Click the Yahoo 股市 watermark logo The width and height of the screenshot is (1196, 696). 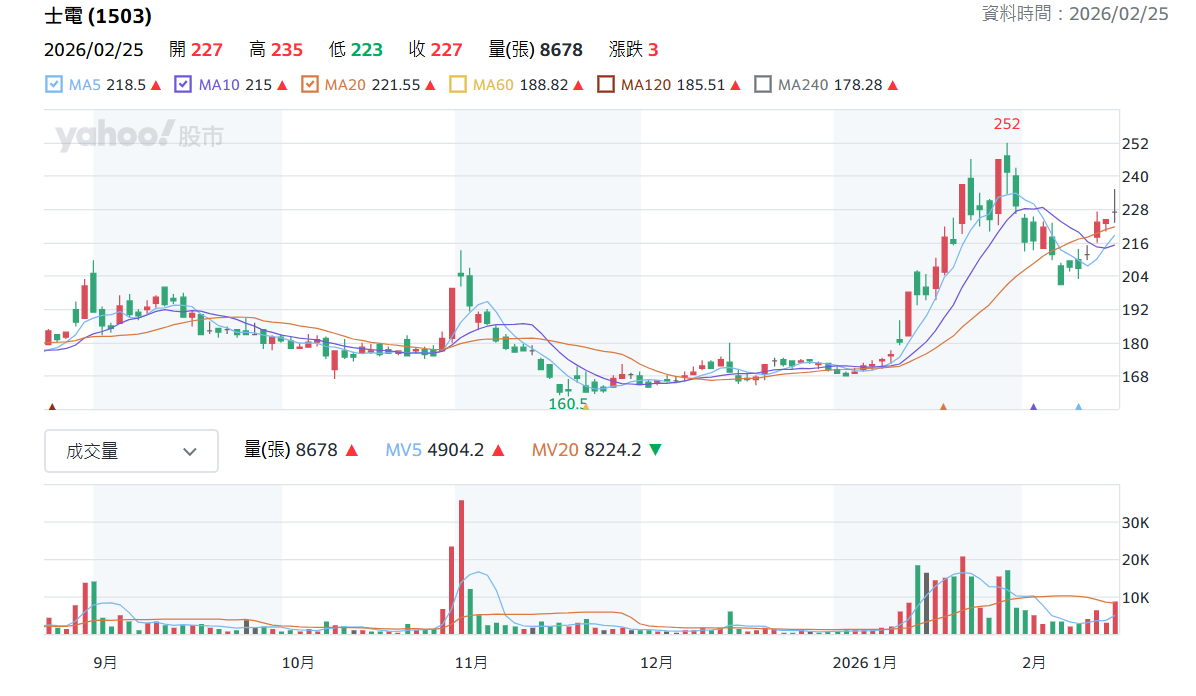(x=140, y=136)
